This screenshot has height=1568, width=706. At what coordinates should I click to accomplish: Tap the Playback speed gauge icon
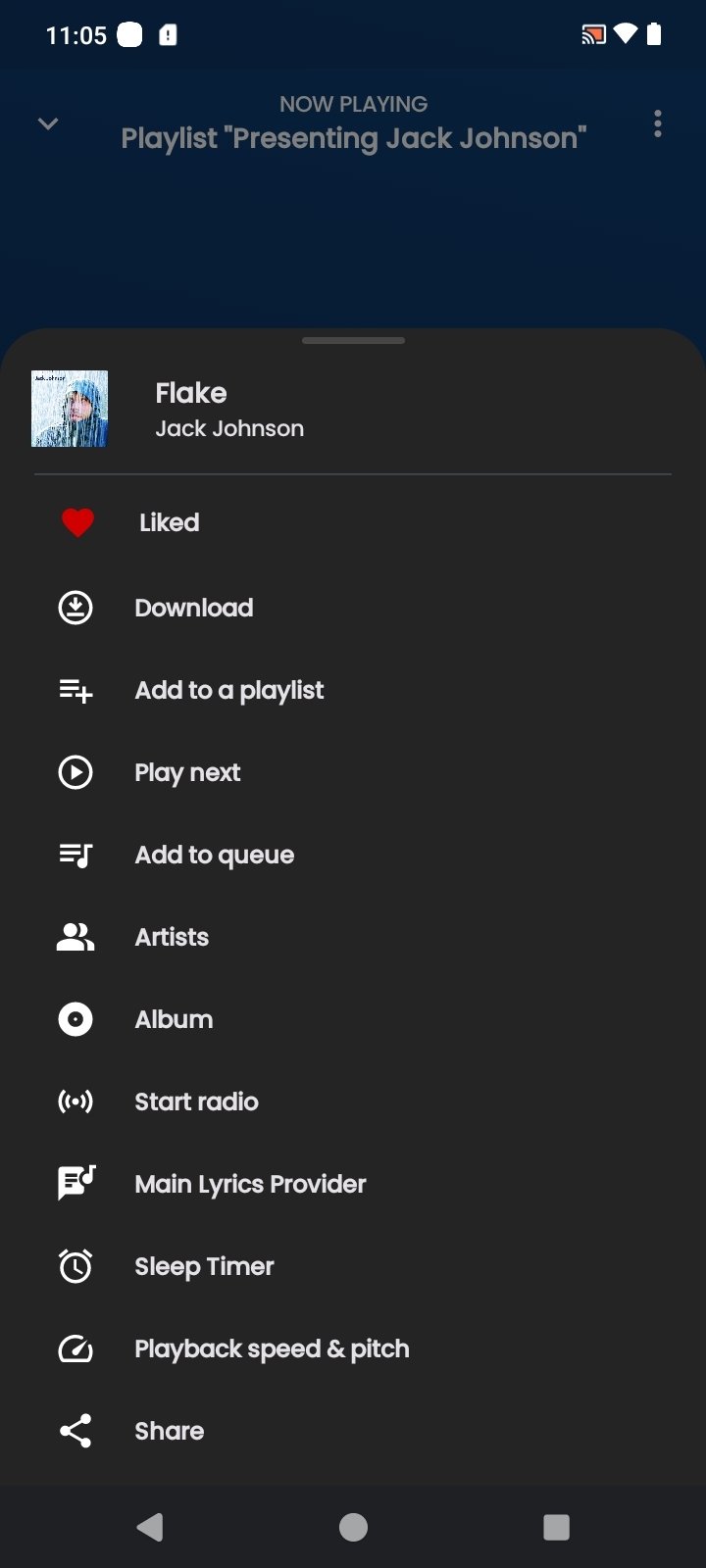76,1349
